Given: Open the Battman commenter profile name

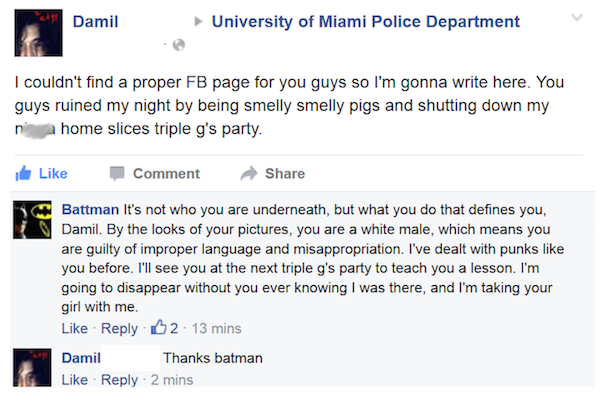Looking at the screenshot, I should [x=90, y=210].
